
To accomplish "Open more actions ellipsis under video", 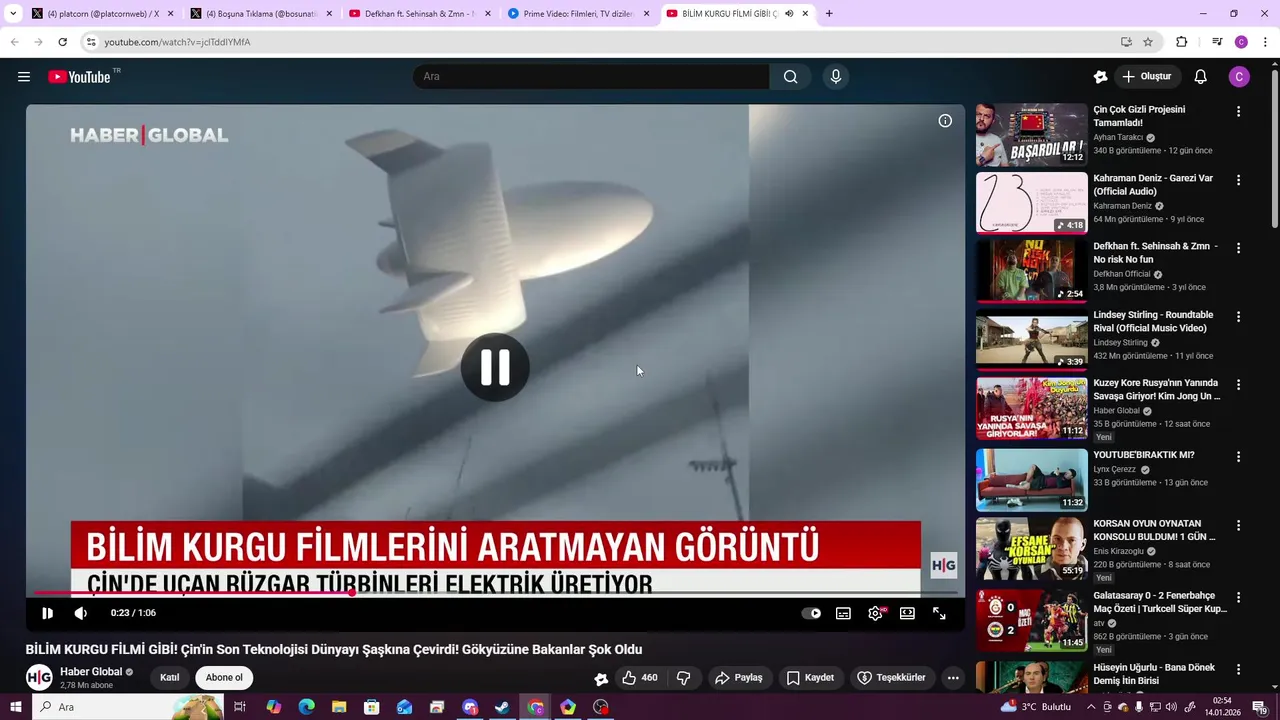I will click(953, 678).
